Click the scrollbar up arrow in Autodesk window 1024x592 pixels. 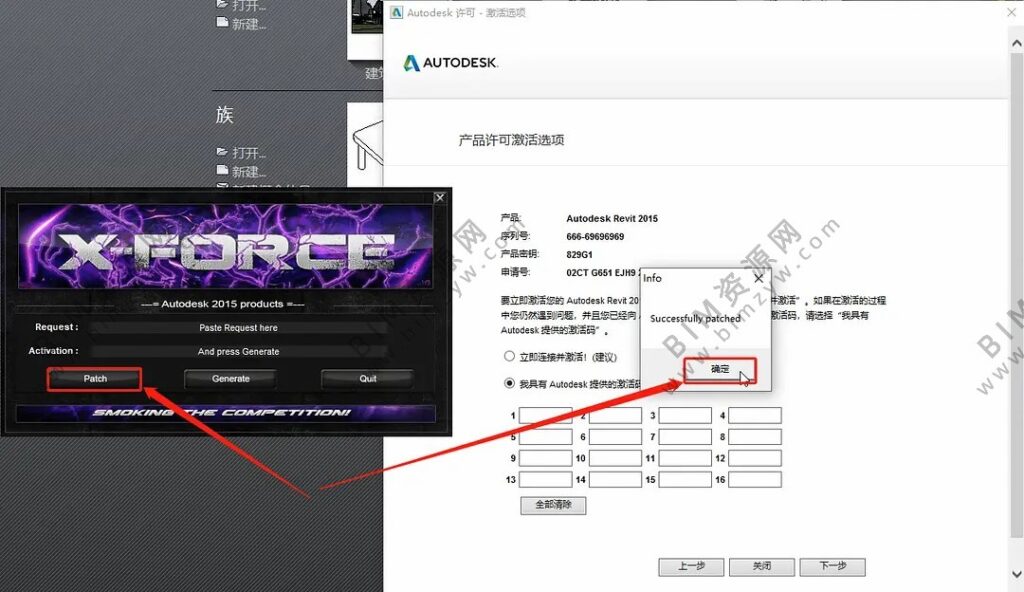click(x=1017, y=44)
